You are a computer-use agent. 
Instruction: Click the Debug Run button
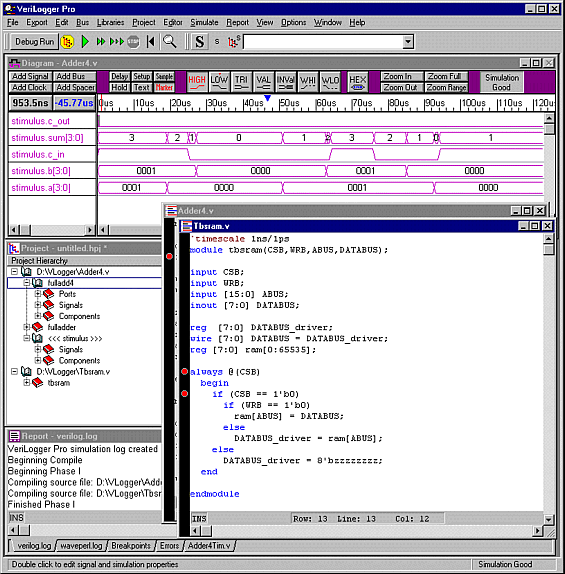coord(34,42)
